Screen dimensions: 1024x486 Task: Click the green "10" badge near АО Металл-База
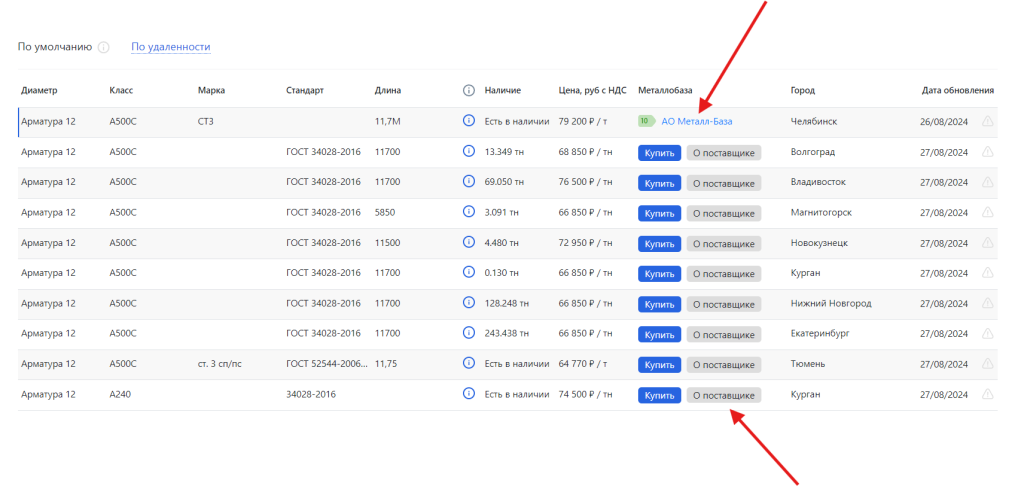[646, 121]
